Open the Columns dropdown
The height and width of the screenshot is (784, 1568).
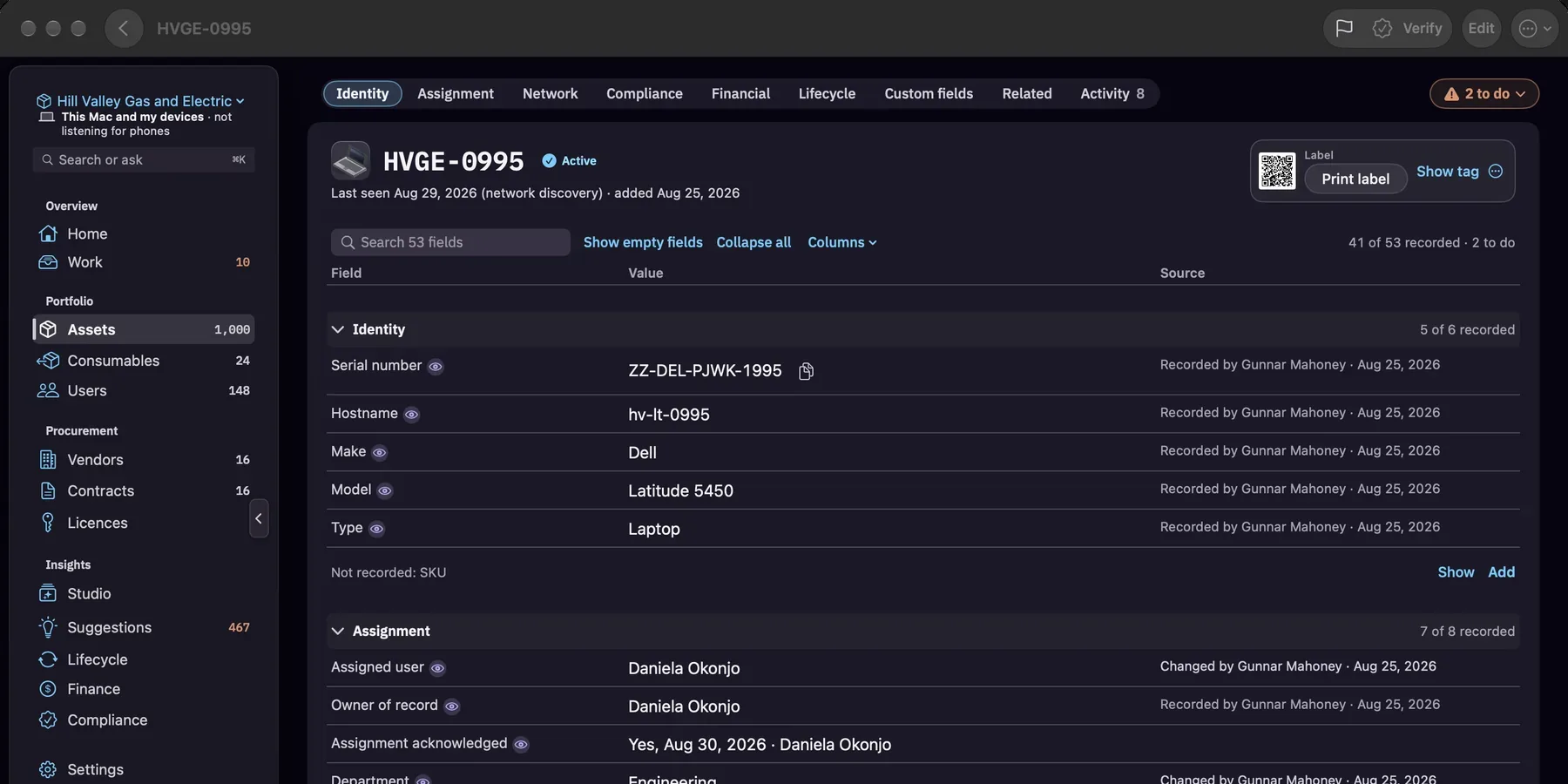point(841,242)
